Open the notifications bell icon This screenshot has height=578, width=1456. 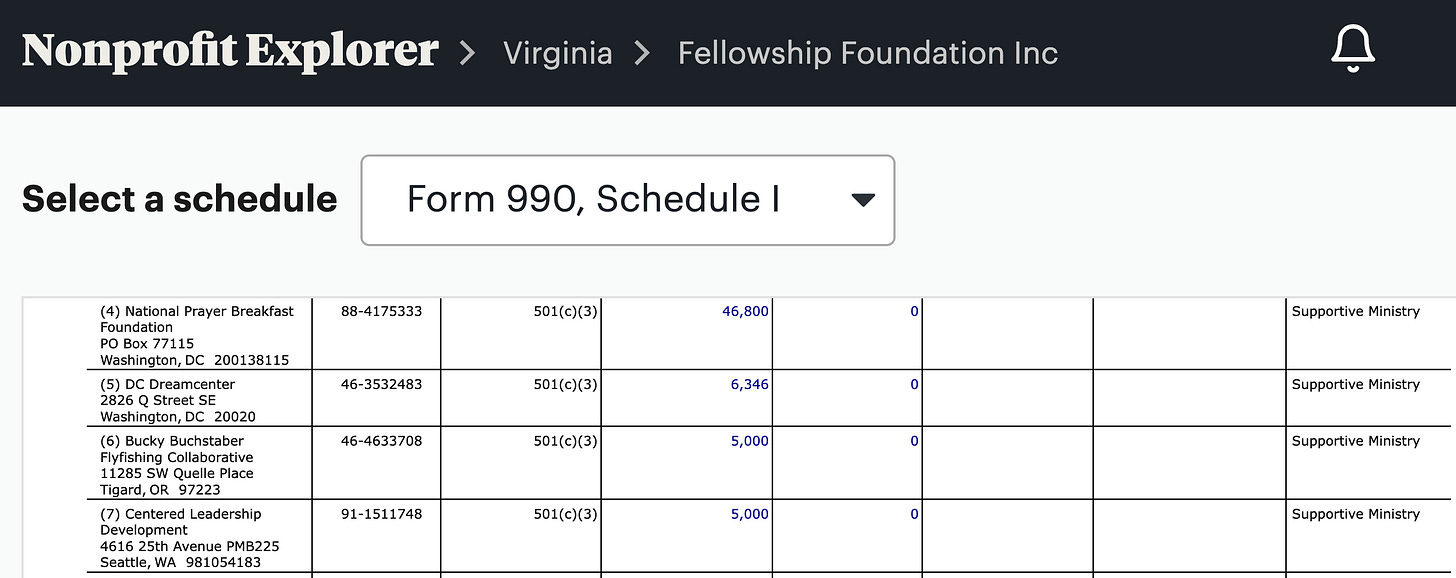click(x=1353, y=50)
